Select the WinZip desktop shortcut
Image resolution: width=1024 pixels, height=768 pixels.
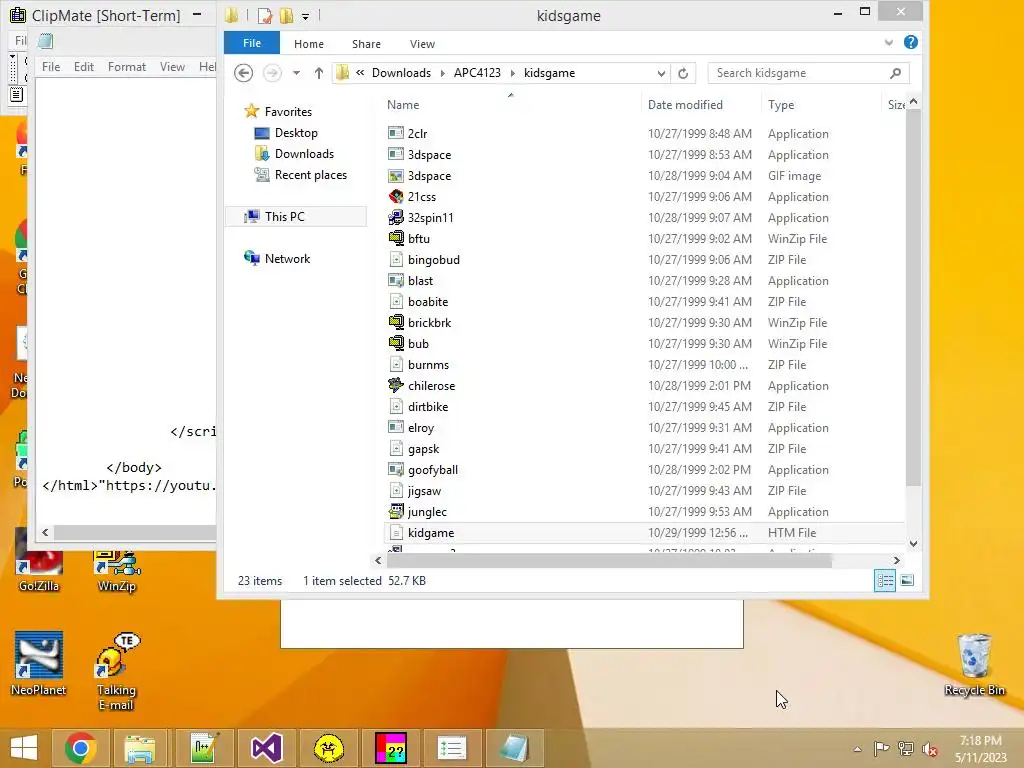117,572
